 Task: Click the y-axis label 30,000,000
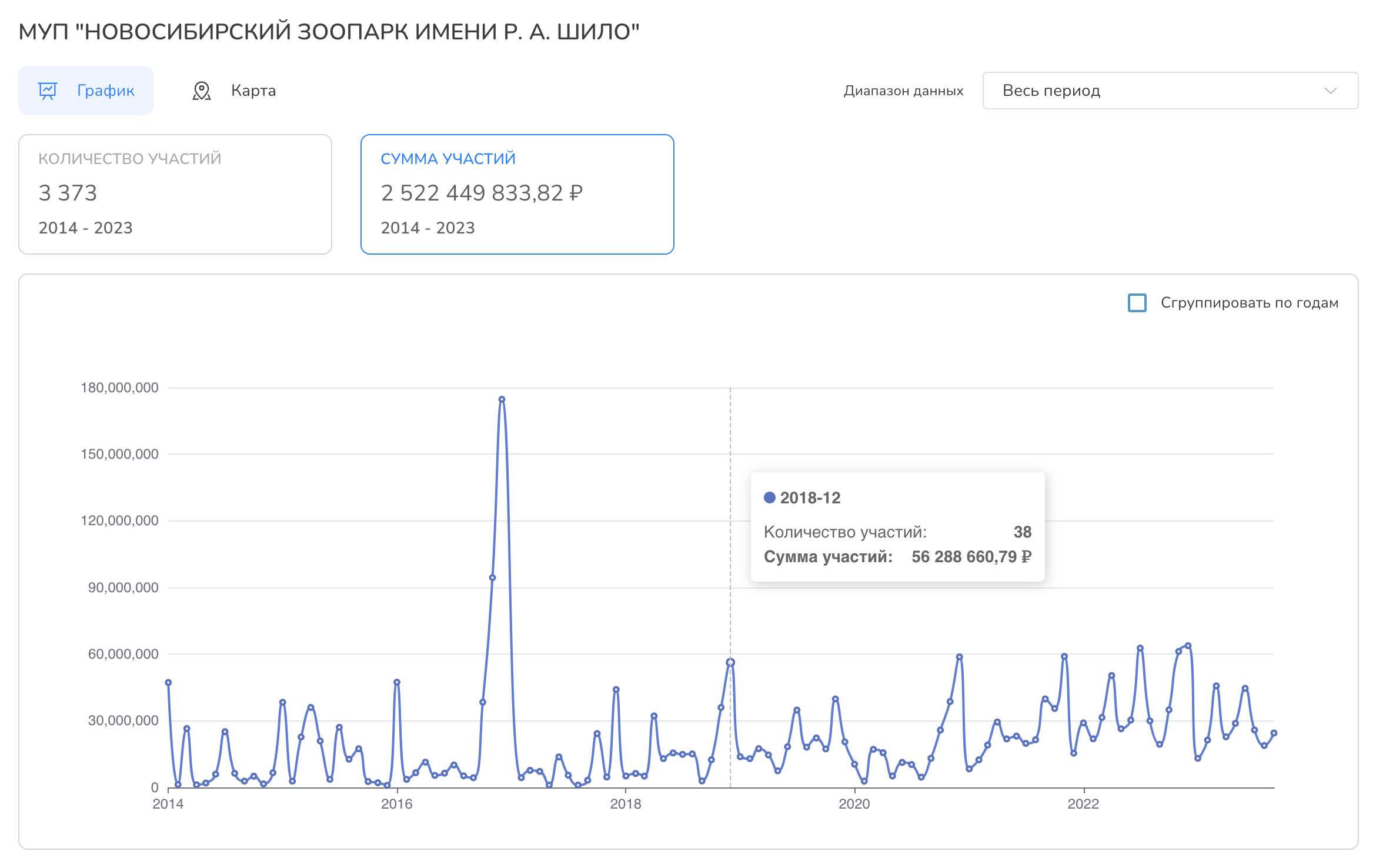123,720
